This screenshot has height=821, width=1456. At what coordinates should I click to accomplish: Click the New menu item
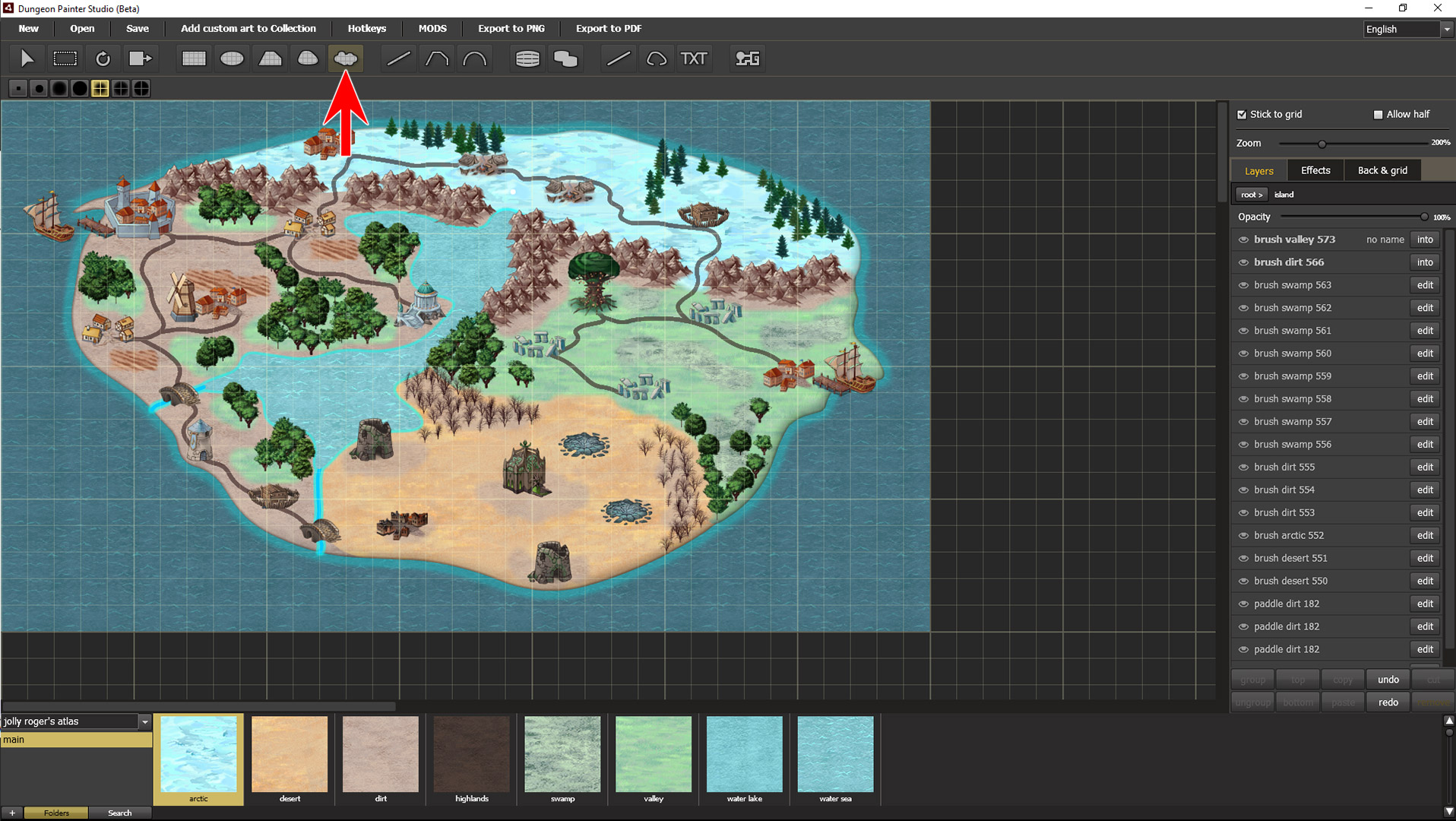tap(29, 29)
